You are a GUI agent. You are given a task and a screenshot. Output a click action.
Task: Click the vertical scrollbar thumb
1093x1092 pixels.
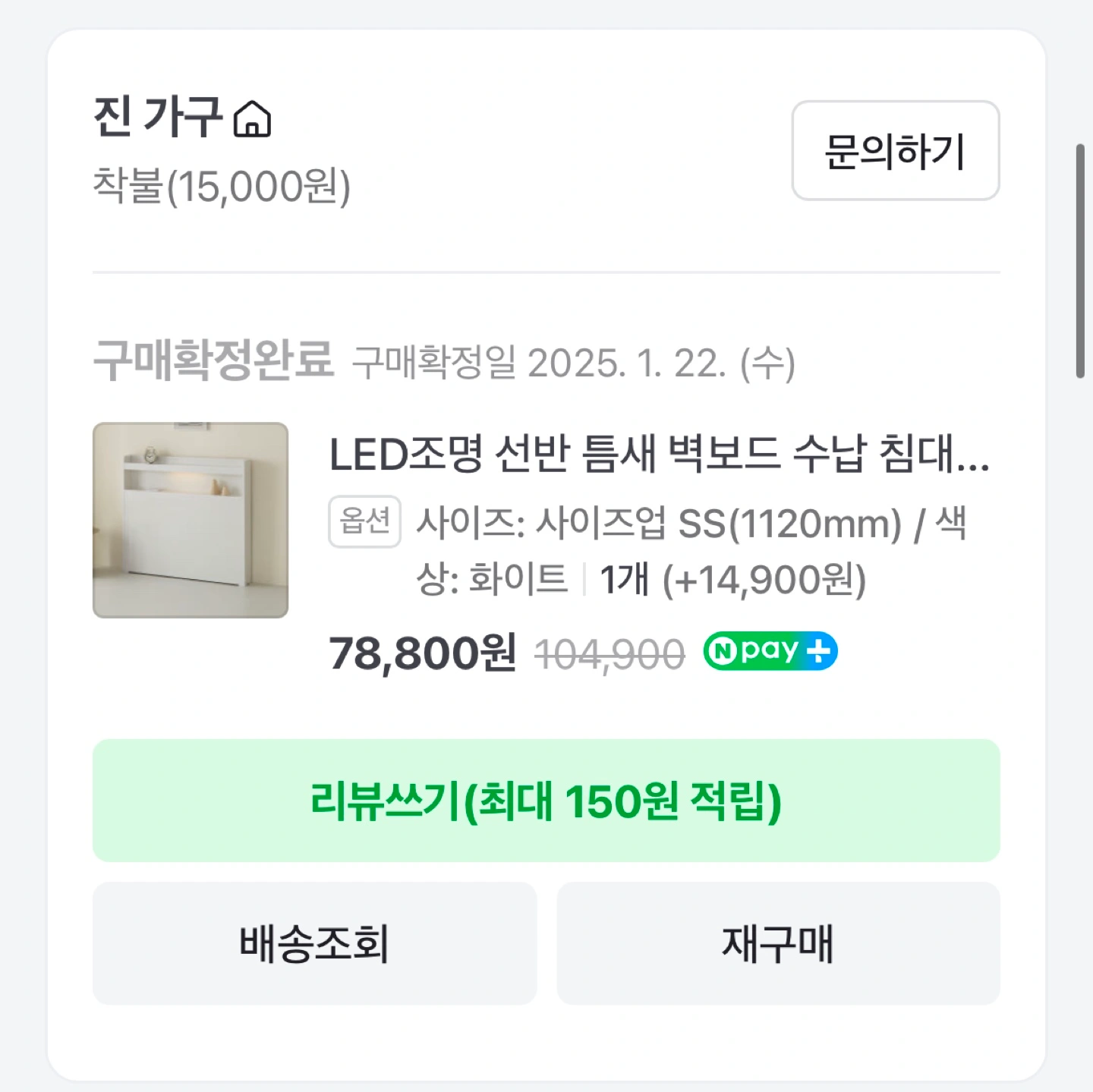(1080, 260)
